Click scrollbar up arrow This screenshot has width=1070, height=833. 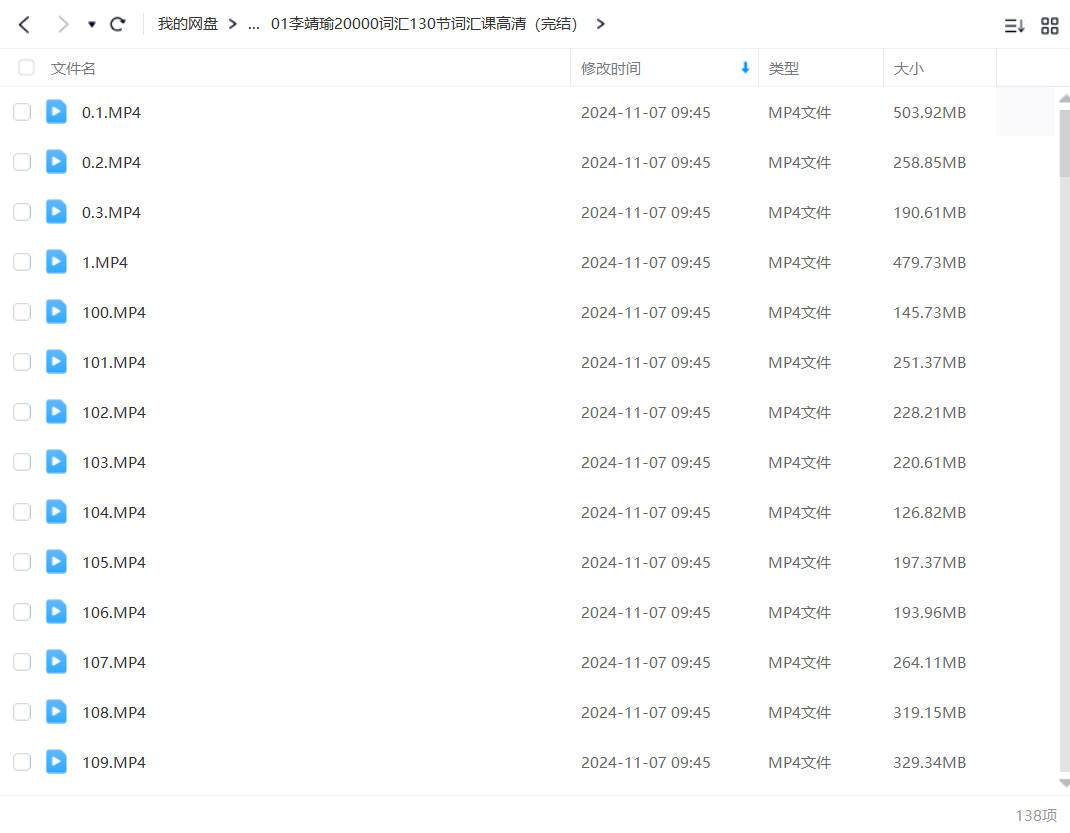click(1065, 99)
